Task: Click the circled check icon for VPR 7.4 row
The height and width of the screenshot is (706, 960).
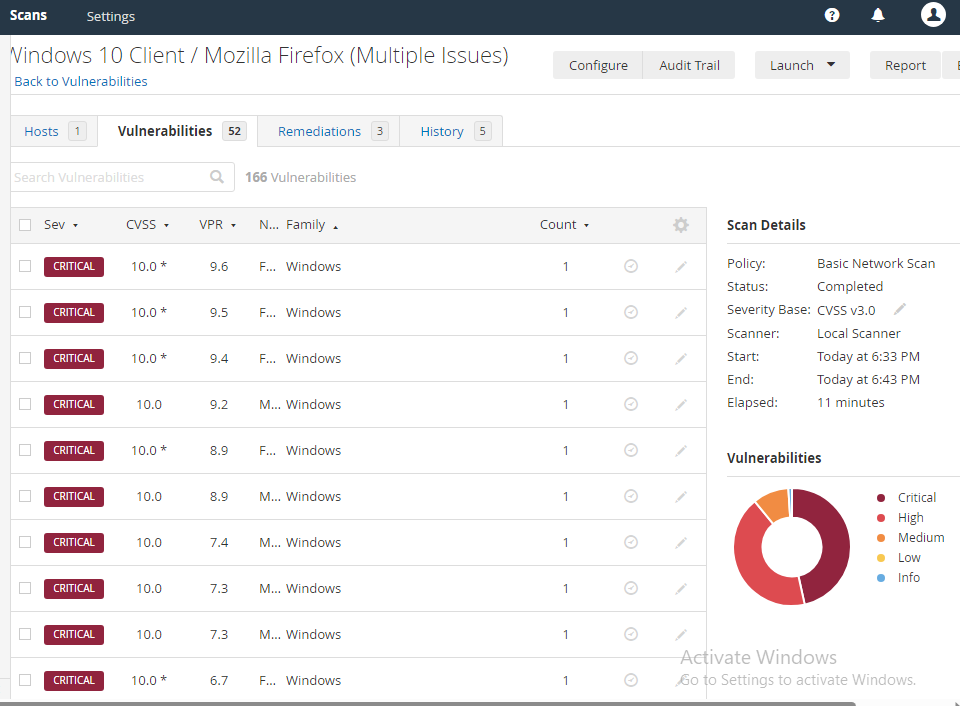Action: [x=631, y=542]
